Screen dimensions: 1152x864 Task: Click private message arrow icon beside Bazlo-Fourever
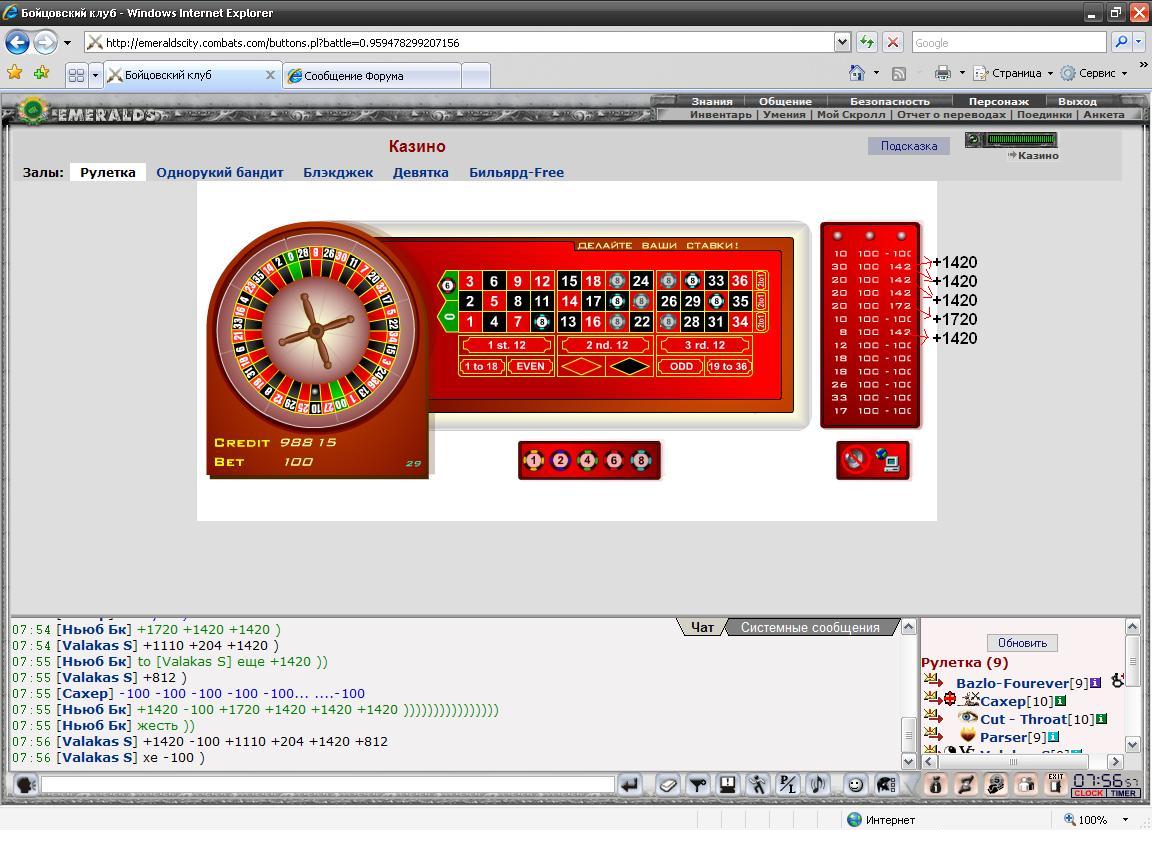point(933,680)
